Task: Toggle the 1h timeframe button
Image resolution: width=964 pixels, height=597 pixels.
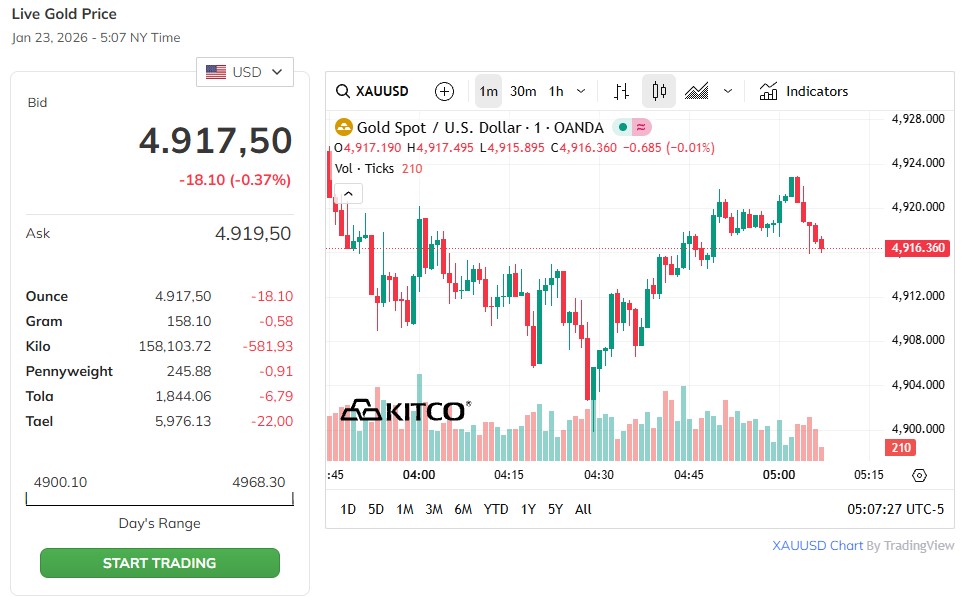Action: point(556,91)
